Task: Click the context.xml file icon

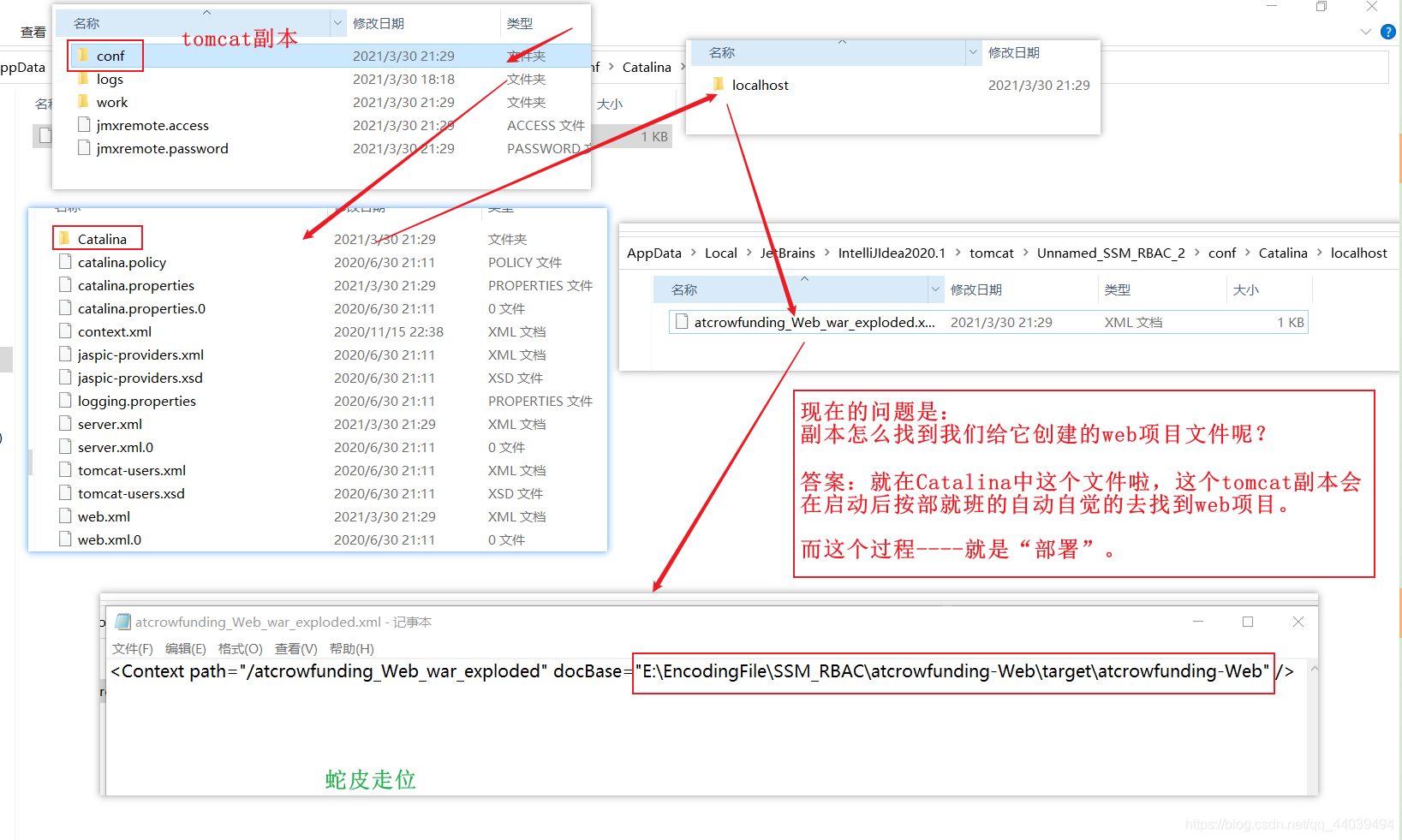Action: [65, 331]
